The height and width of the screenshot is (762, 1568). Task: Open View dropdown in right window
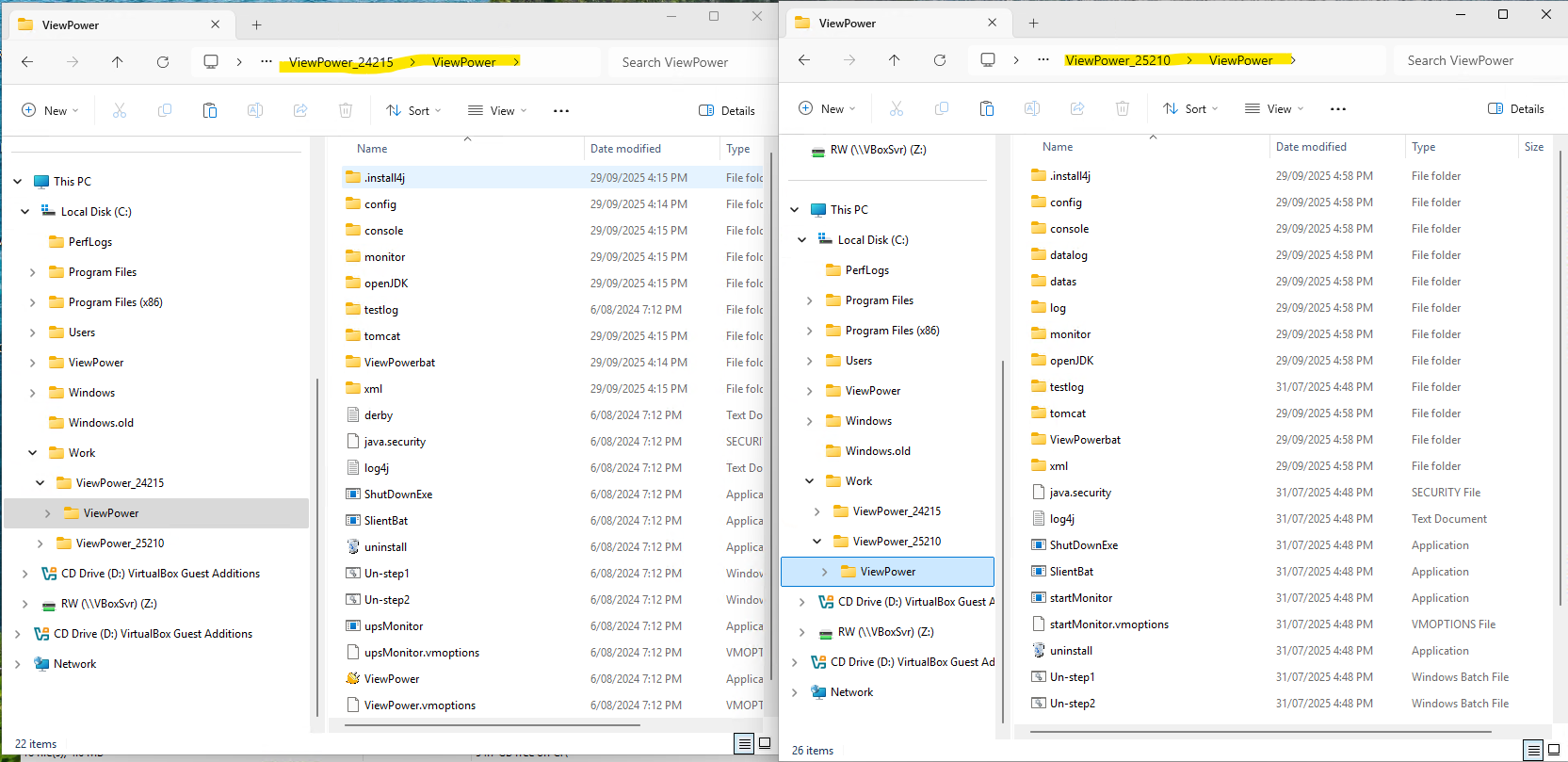1274,109
